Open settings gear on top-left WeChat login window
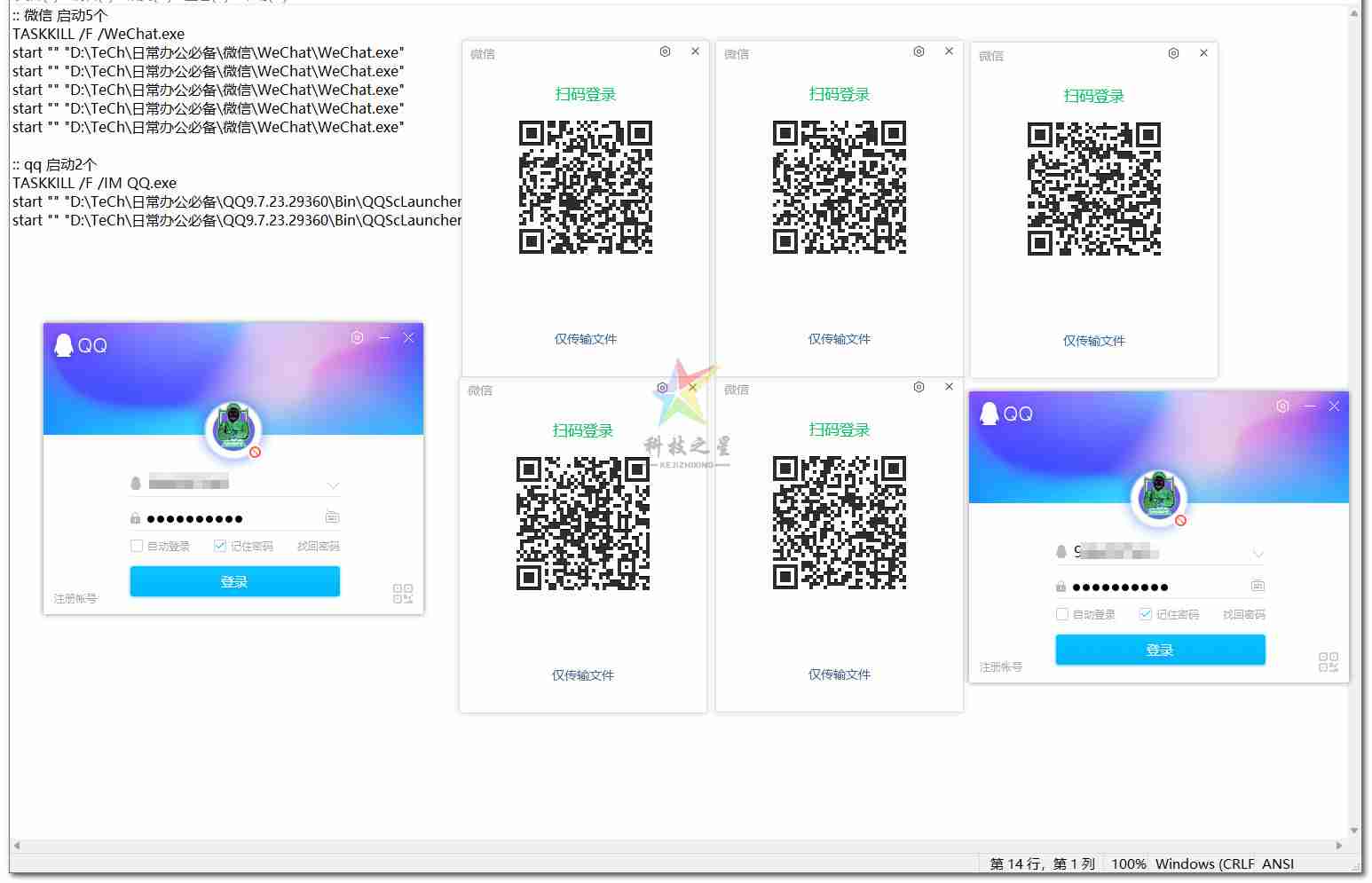This screenshot has height=883, width=1372. (x=665, y=51)
